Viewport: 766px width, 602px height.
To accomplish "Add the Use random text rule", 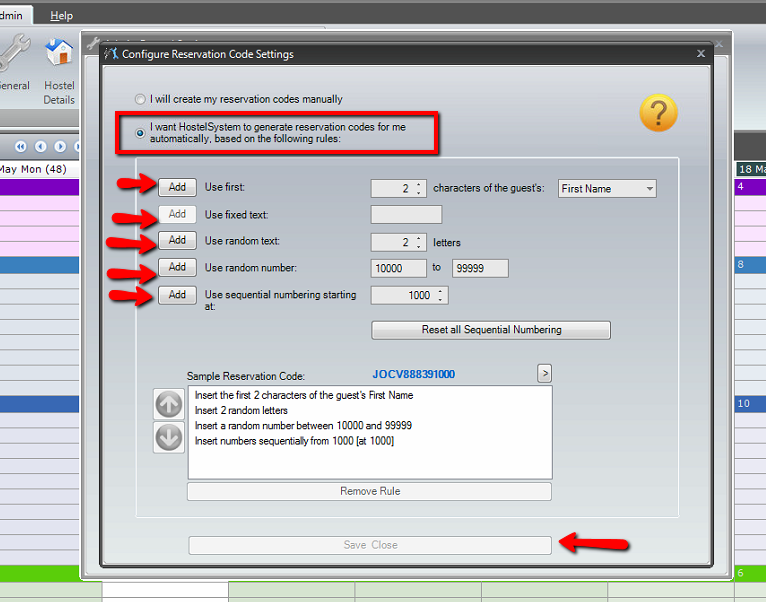I will [177, 240].
